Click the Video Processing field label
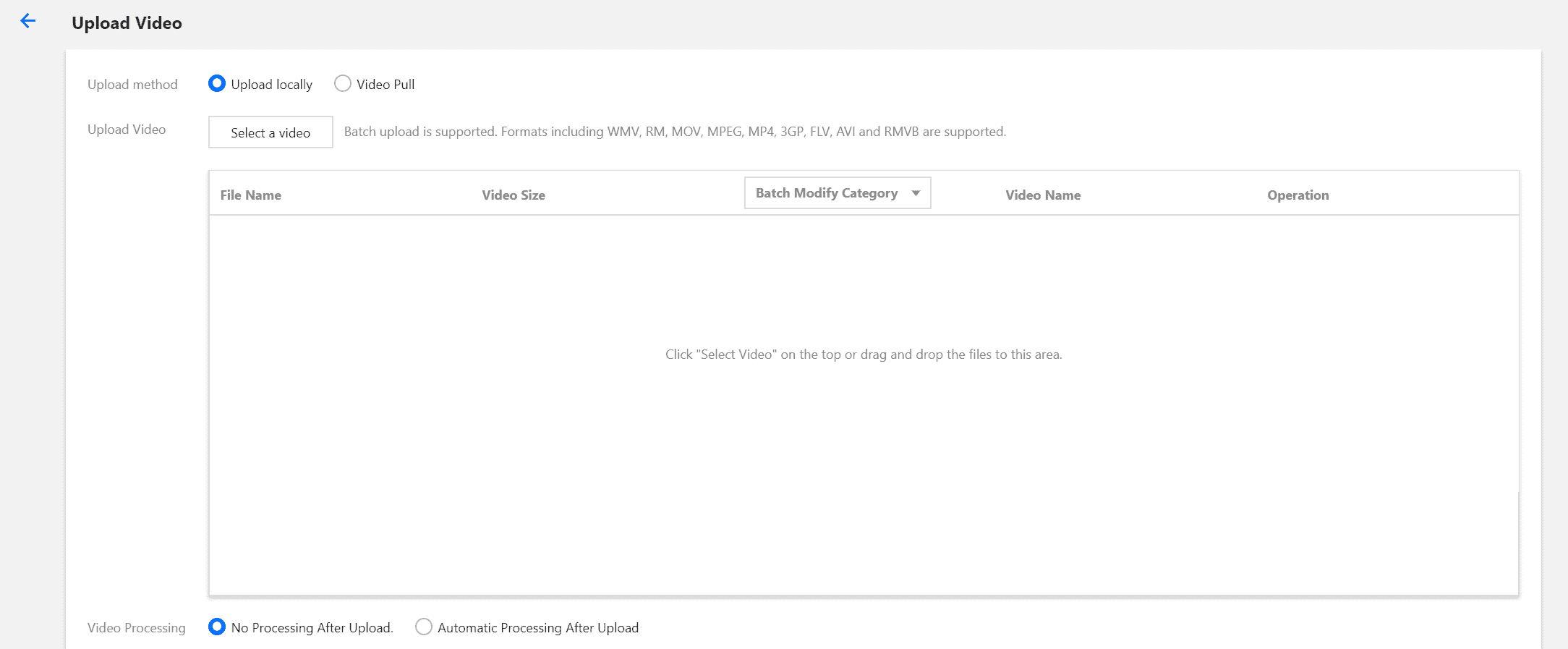This screenshot has width=1568, height=649. 136,628
